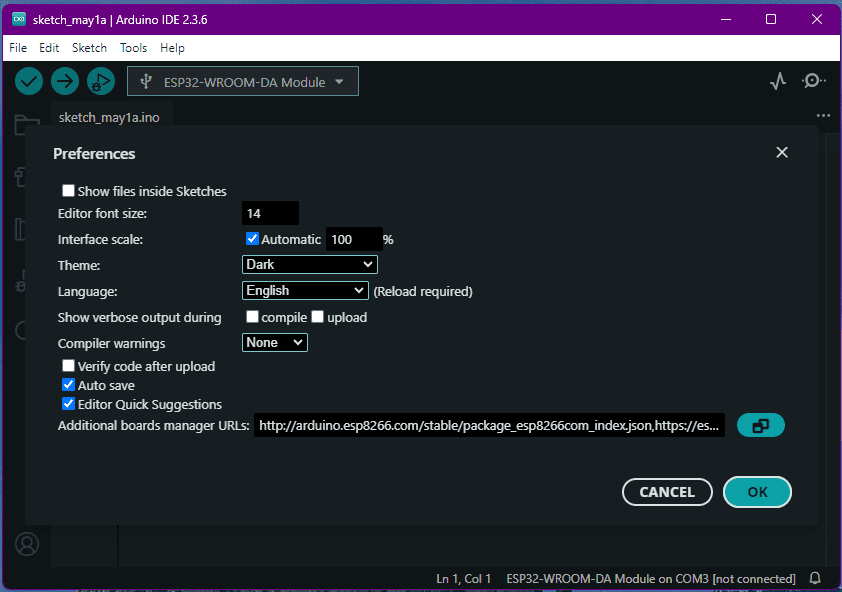Open the Serial Plotter icon

[x=778, y=82]
